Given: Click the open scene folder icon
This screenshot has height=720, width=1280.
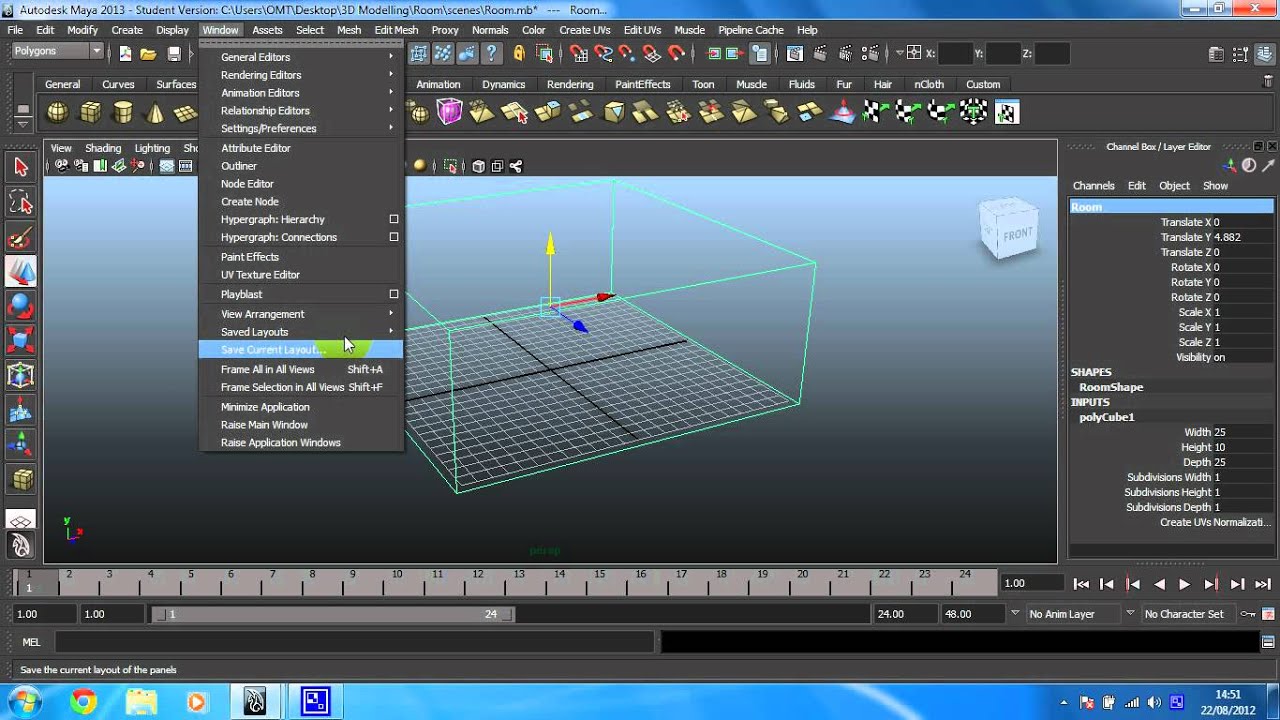Looking at the screenshot, I should pyautogui.click(x=148, y=54).
